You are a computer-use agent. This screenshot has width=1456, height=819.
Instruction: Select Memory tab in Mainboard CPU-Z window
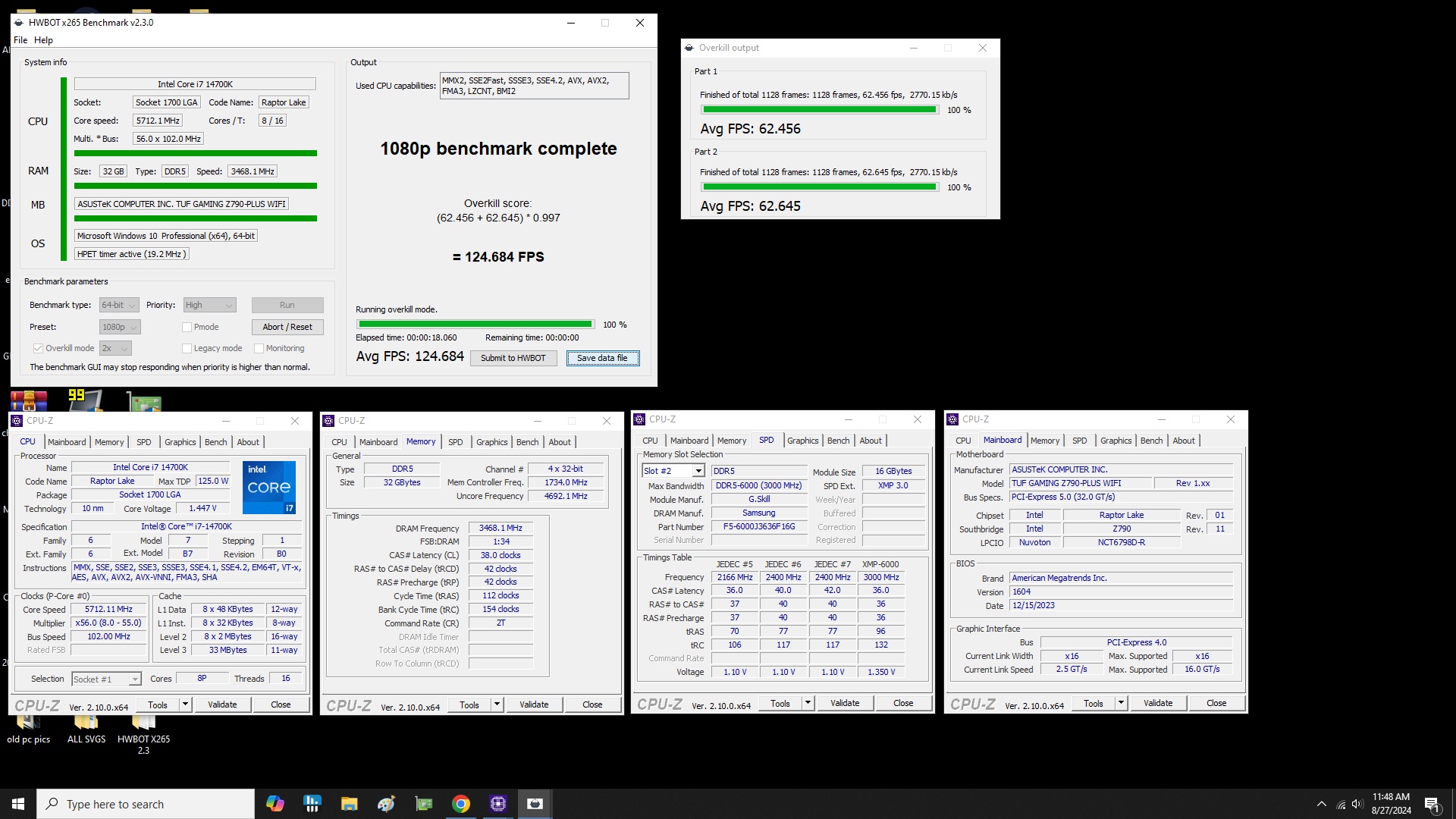click(1045, 441)
